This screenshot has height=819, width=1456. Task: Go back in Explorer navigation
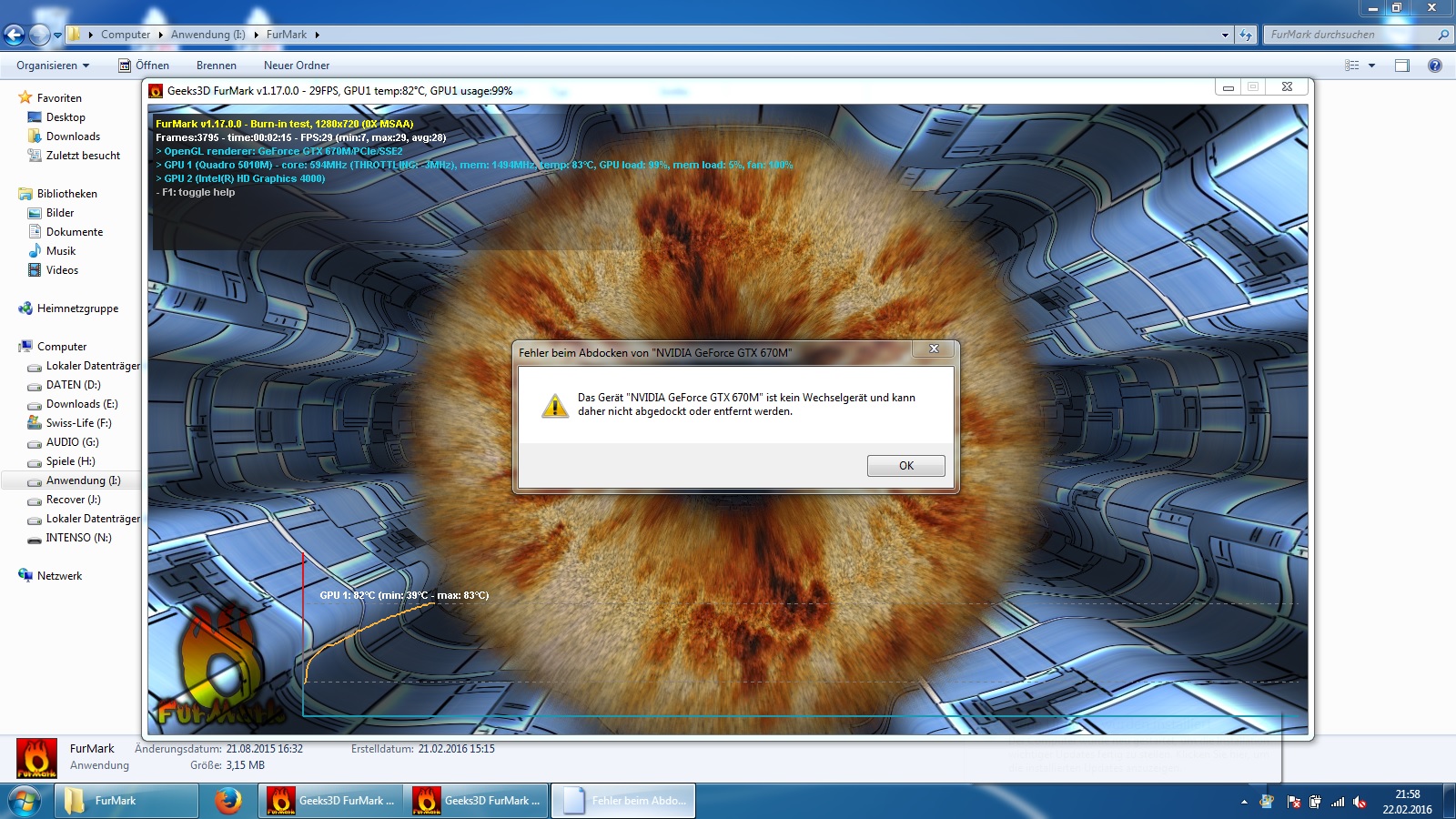point(14,35)
